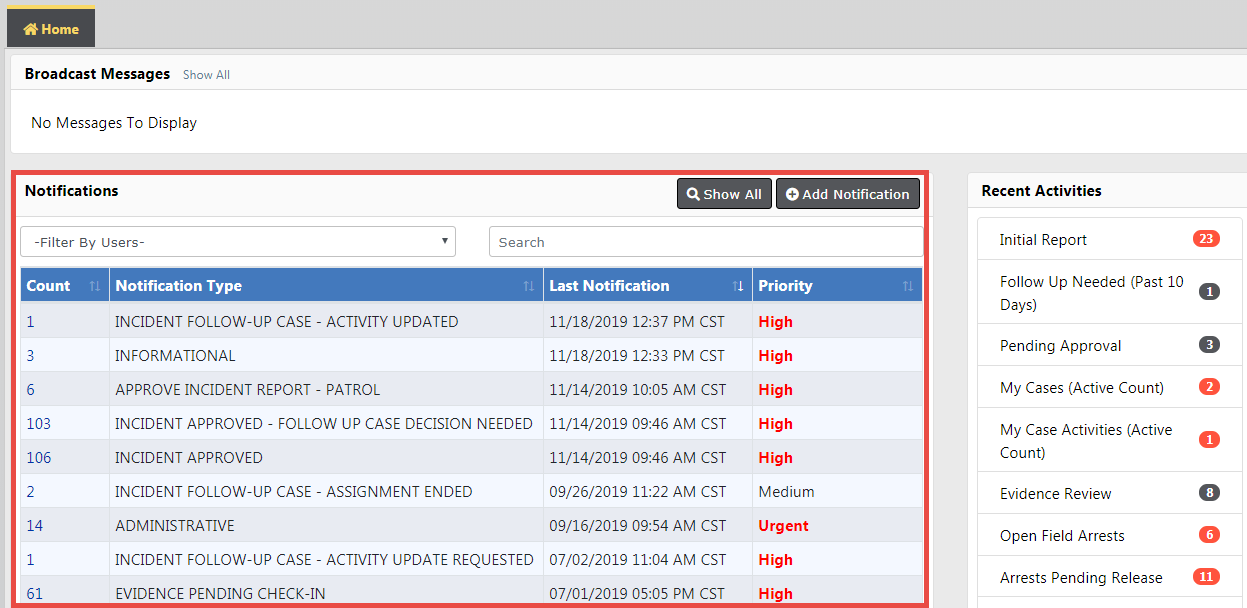Open Show All broadcast messages link
The image size is (1247, 608).
206,75
